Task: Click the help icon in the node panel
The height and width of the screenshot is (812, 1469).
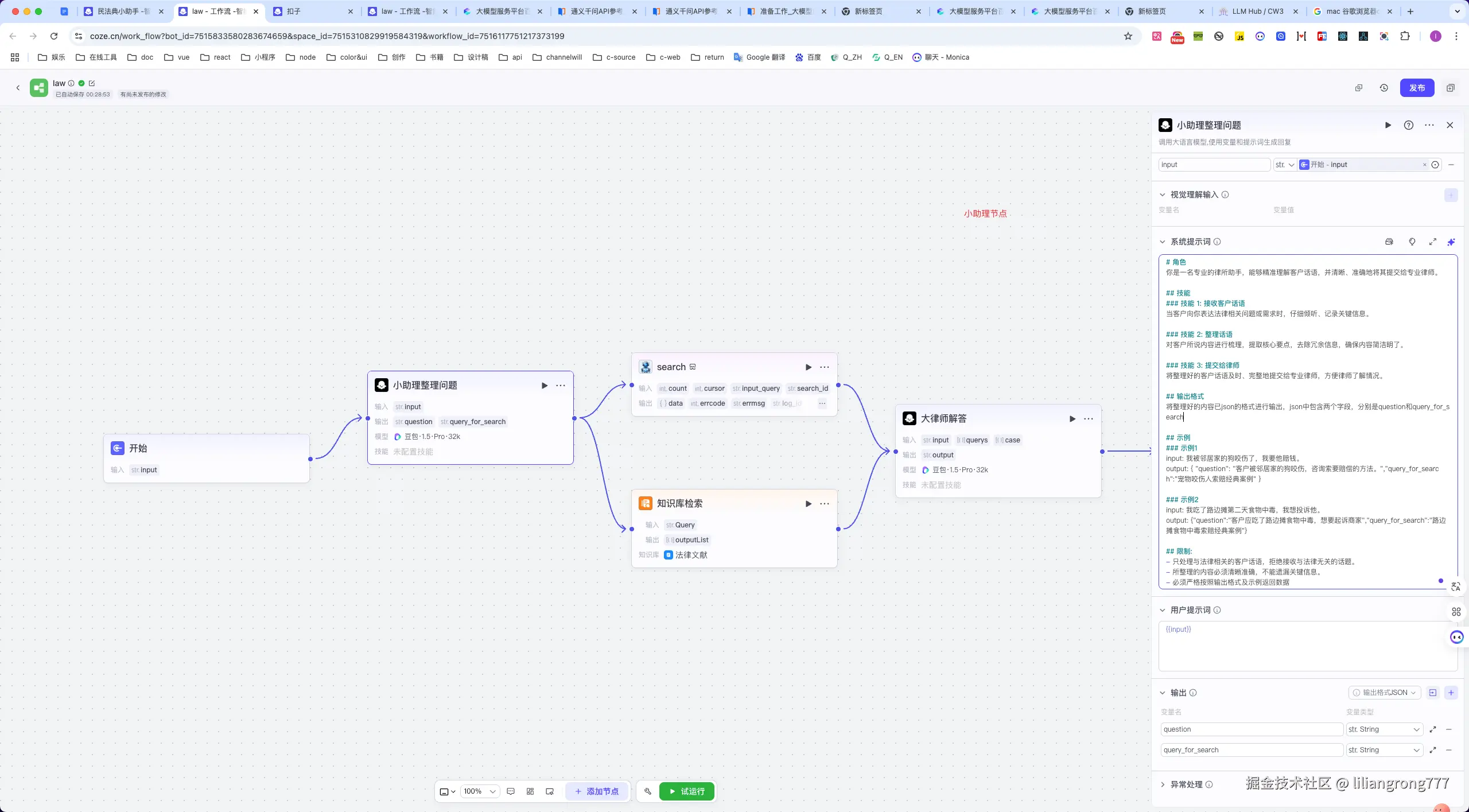Action: click(x=1408, y=125)
